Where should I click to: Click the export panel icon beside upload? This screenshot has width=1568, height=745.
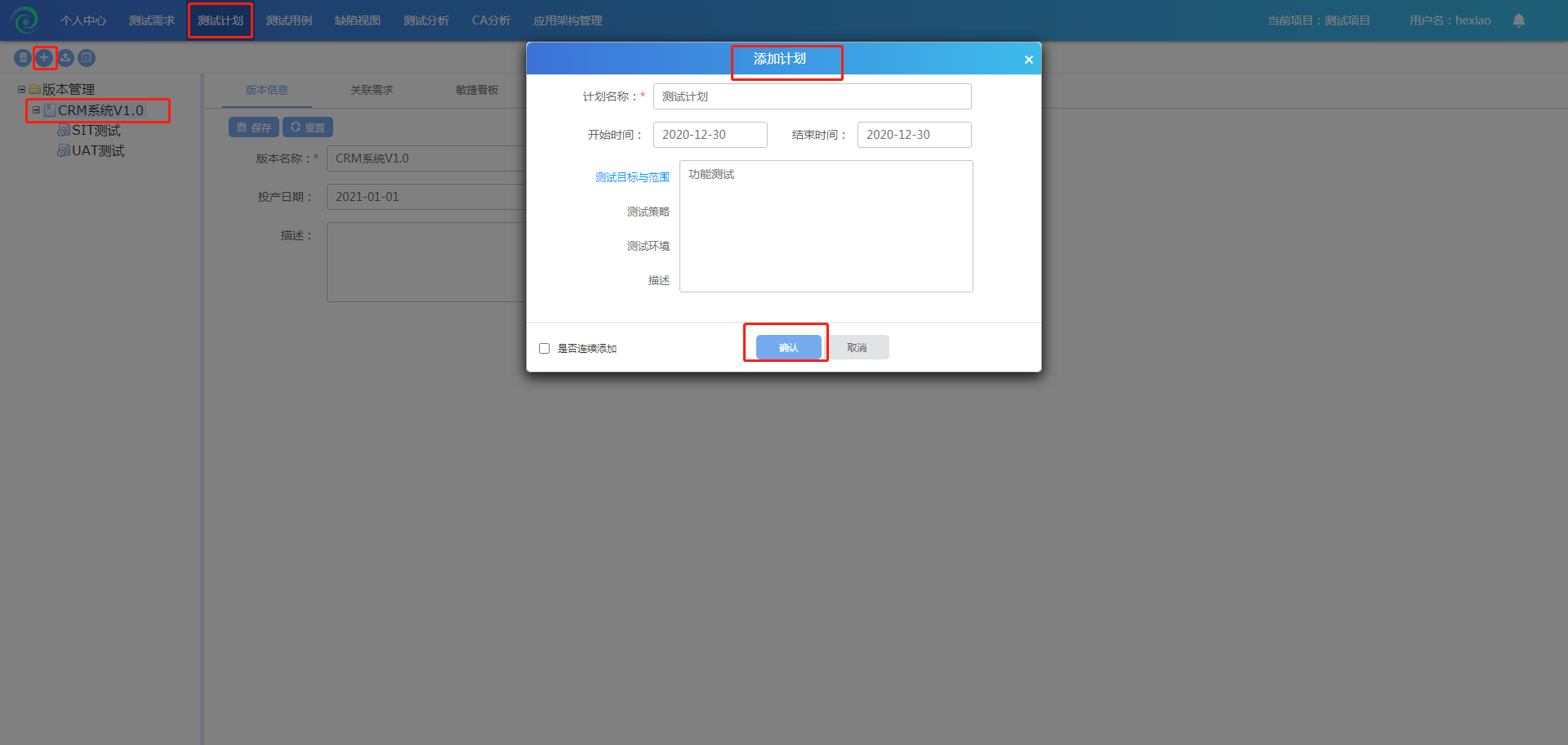coord(87,58)
